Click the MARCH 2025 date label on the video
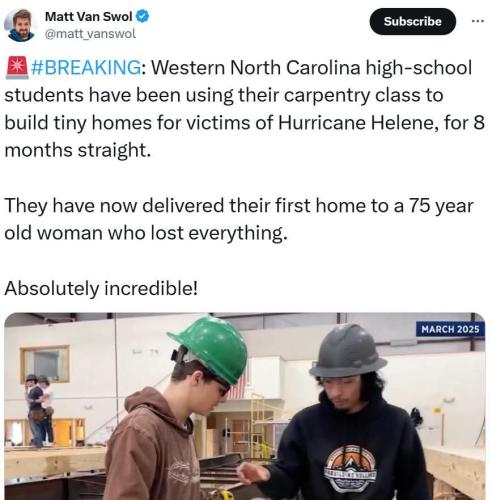This screenshot has height=500, width=492. click(450, 329)
